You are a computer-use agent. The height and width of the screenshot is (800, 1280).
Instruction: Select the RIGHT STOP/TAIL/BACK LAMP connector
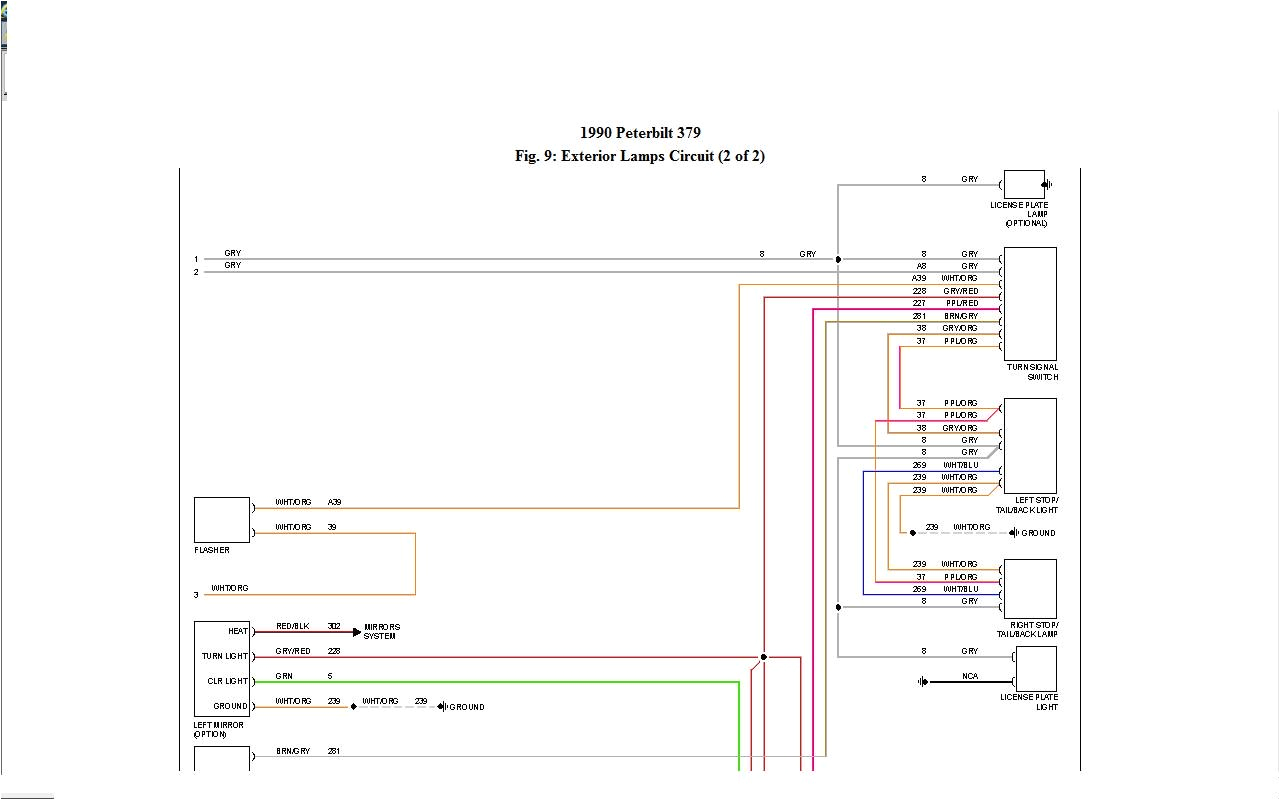[1029, 589]
